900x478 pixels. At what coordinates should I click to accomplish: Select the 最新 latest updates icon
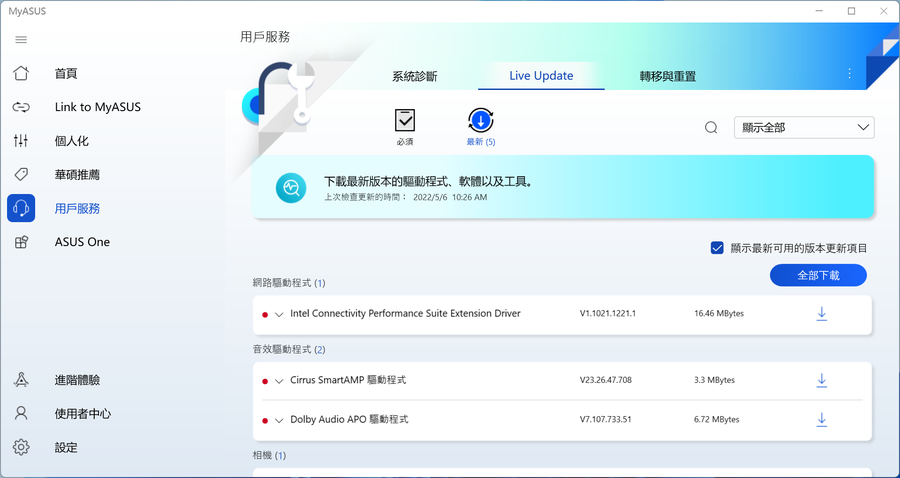point(481,121)
